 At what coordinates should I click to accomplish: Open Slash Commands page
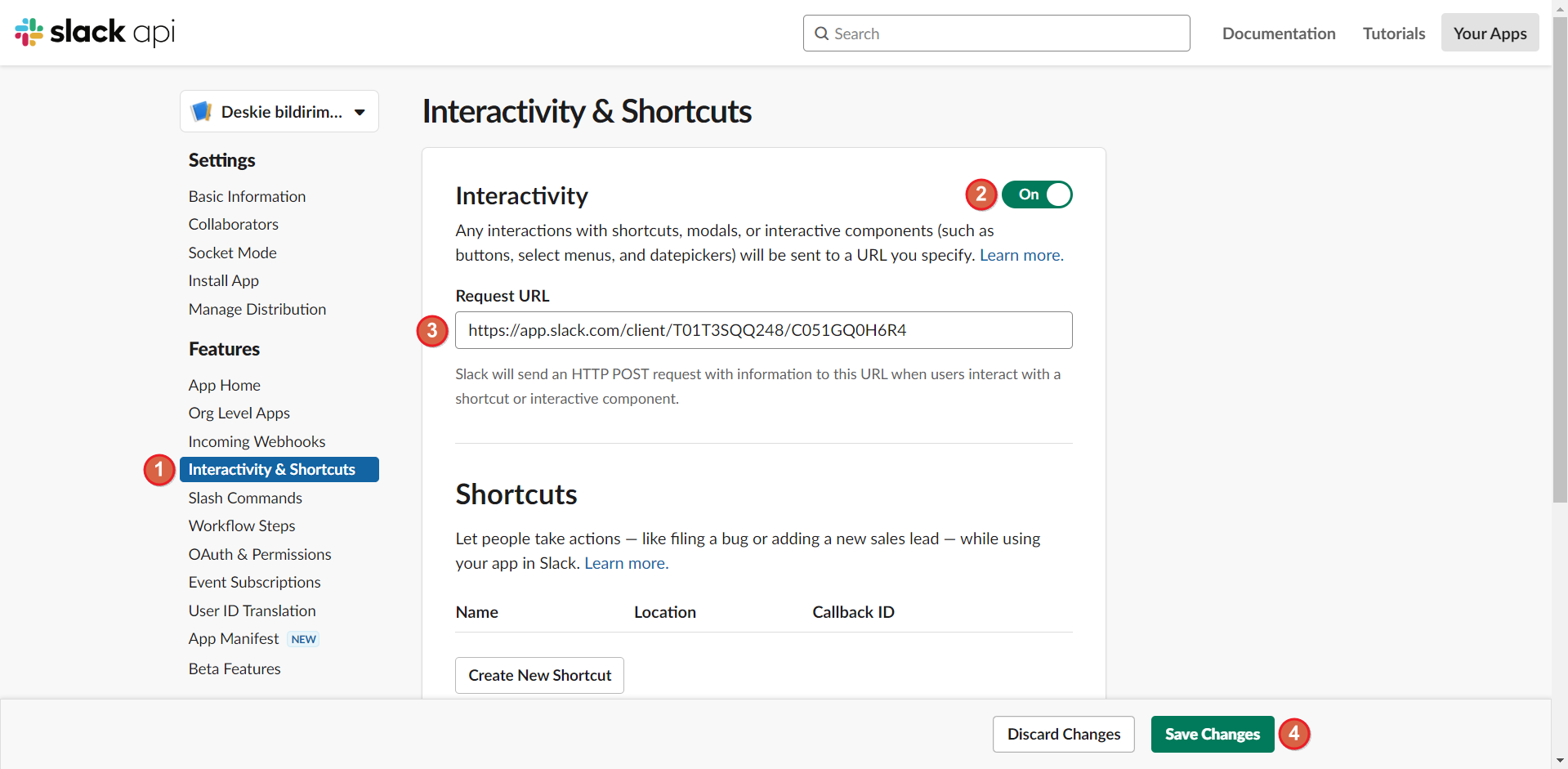point(245,498)
